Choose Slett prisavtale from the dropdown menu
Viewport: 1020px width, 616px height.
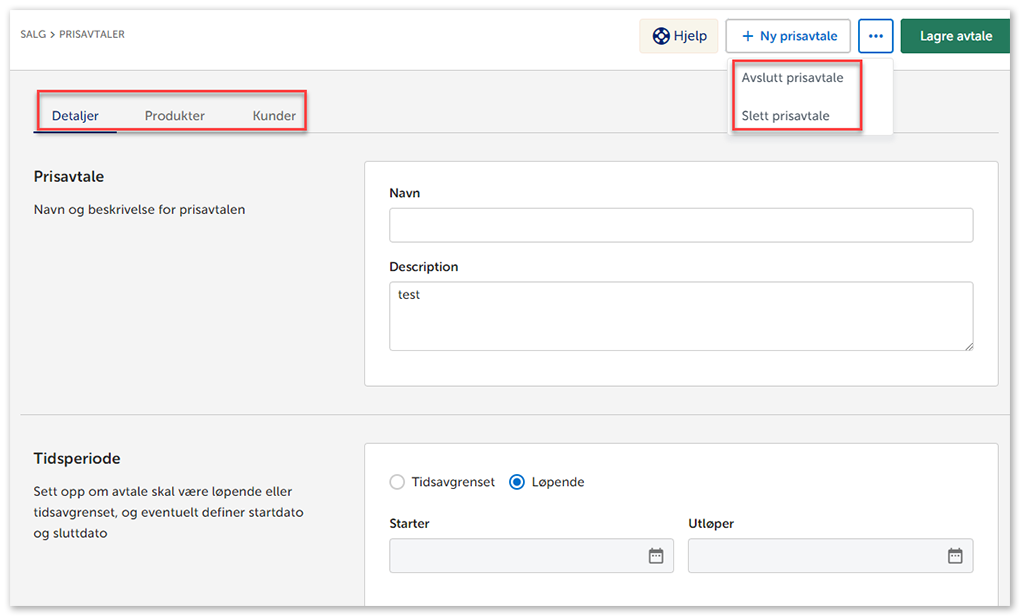pos(785,116)
